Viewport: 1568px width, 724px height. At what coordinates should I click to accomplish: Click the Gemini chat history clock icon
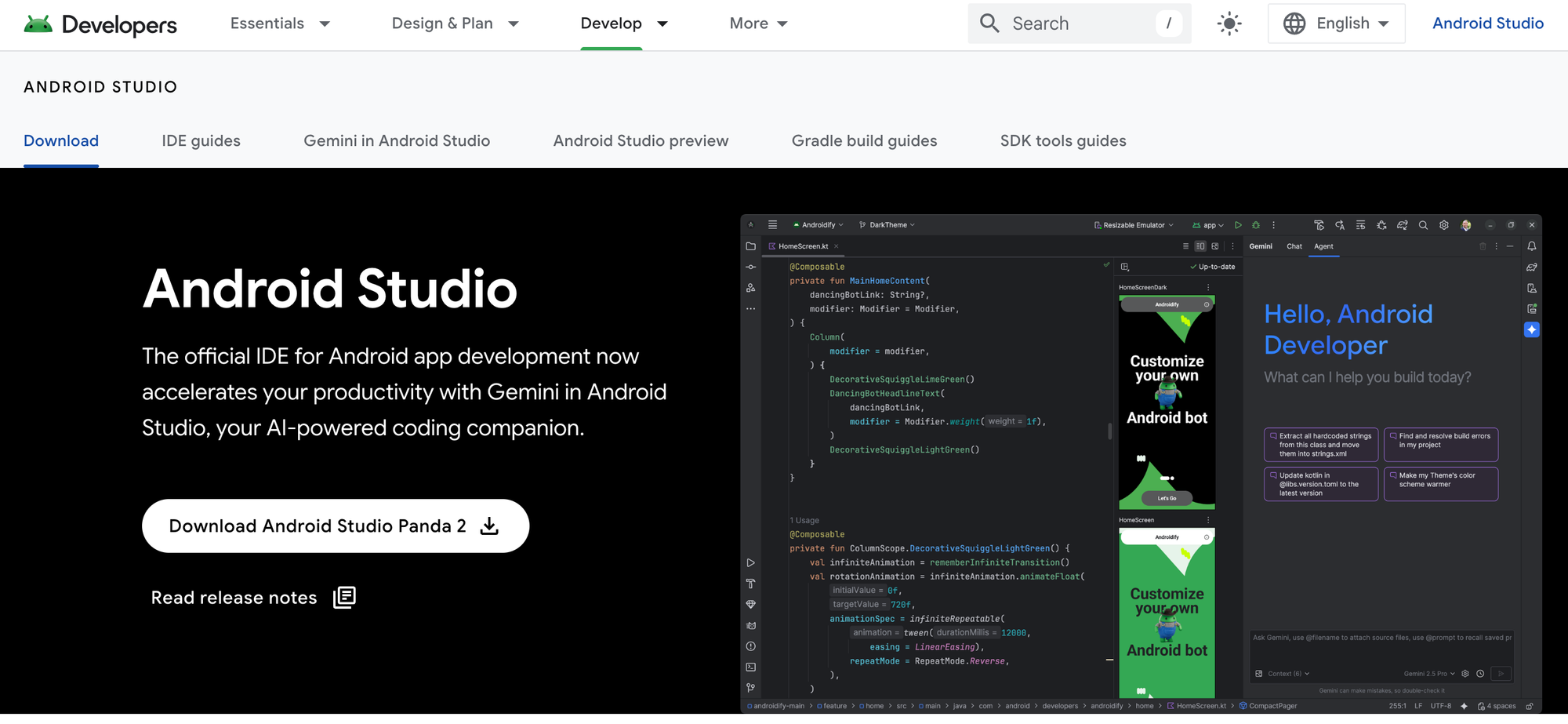pos(1480,674)
